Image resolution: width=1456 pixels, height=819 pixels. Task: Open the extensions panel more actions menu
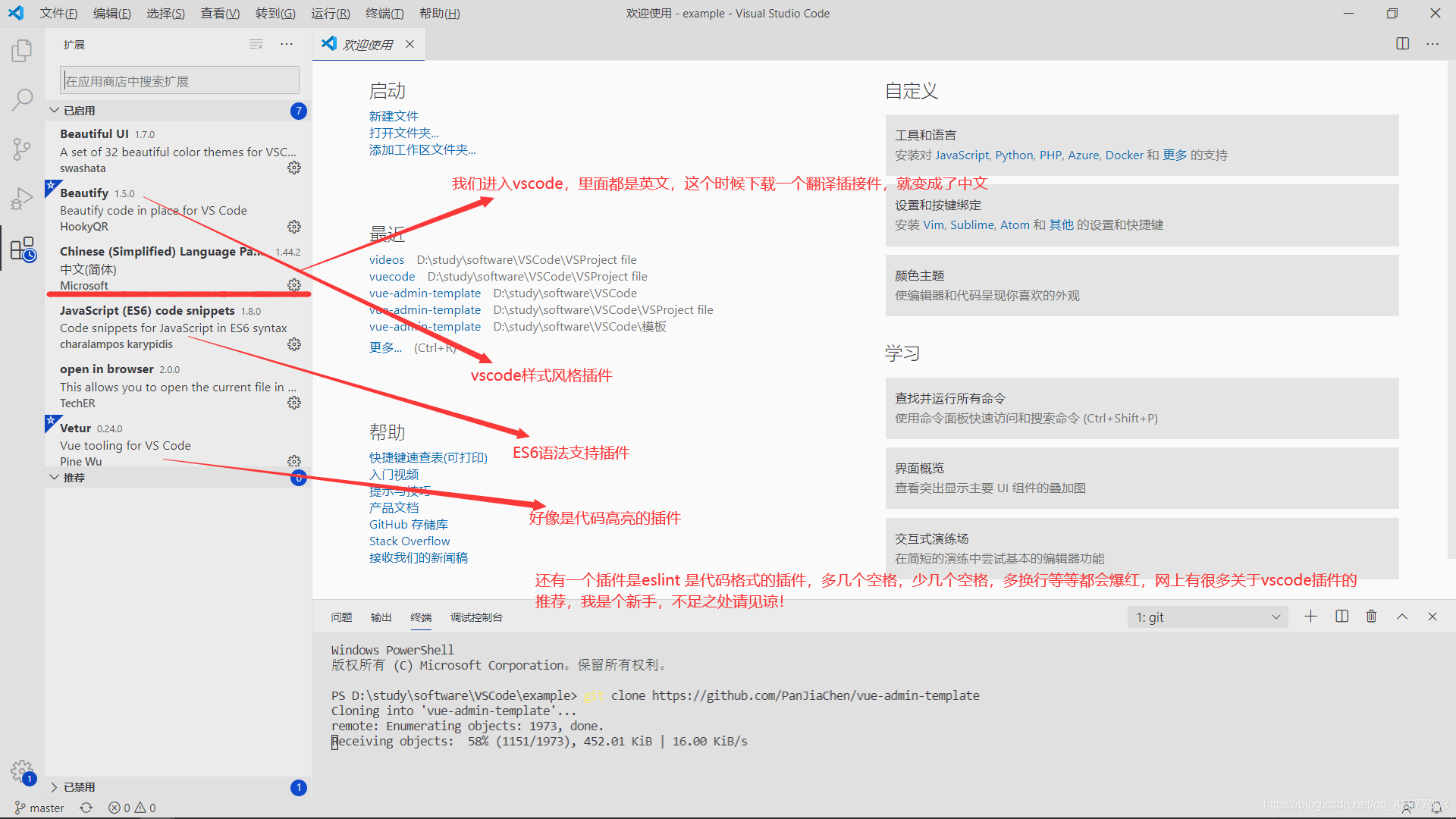286,45
